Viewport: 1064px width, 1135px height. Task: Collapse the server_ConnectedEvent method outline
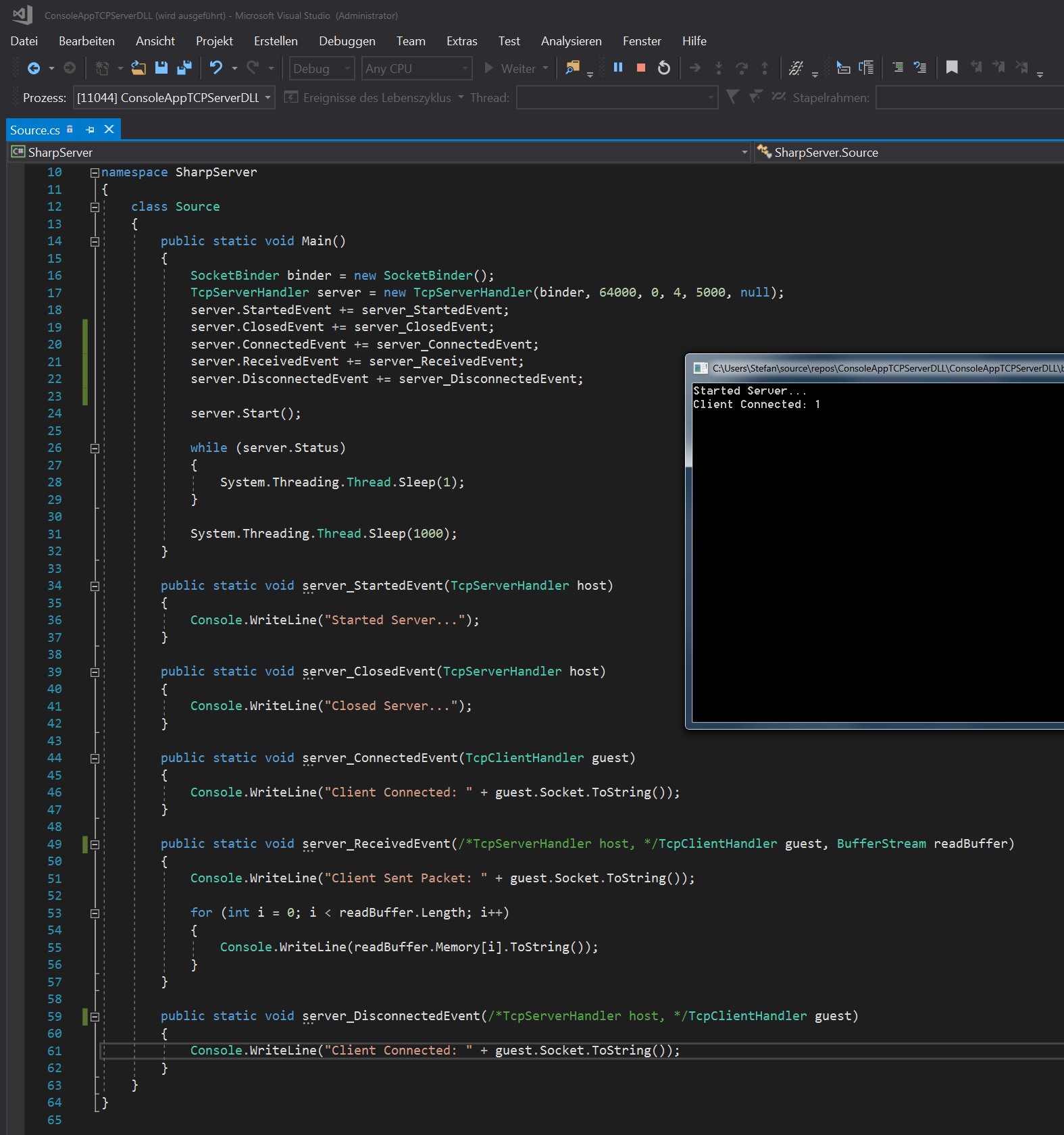95,758
